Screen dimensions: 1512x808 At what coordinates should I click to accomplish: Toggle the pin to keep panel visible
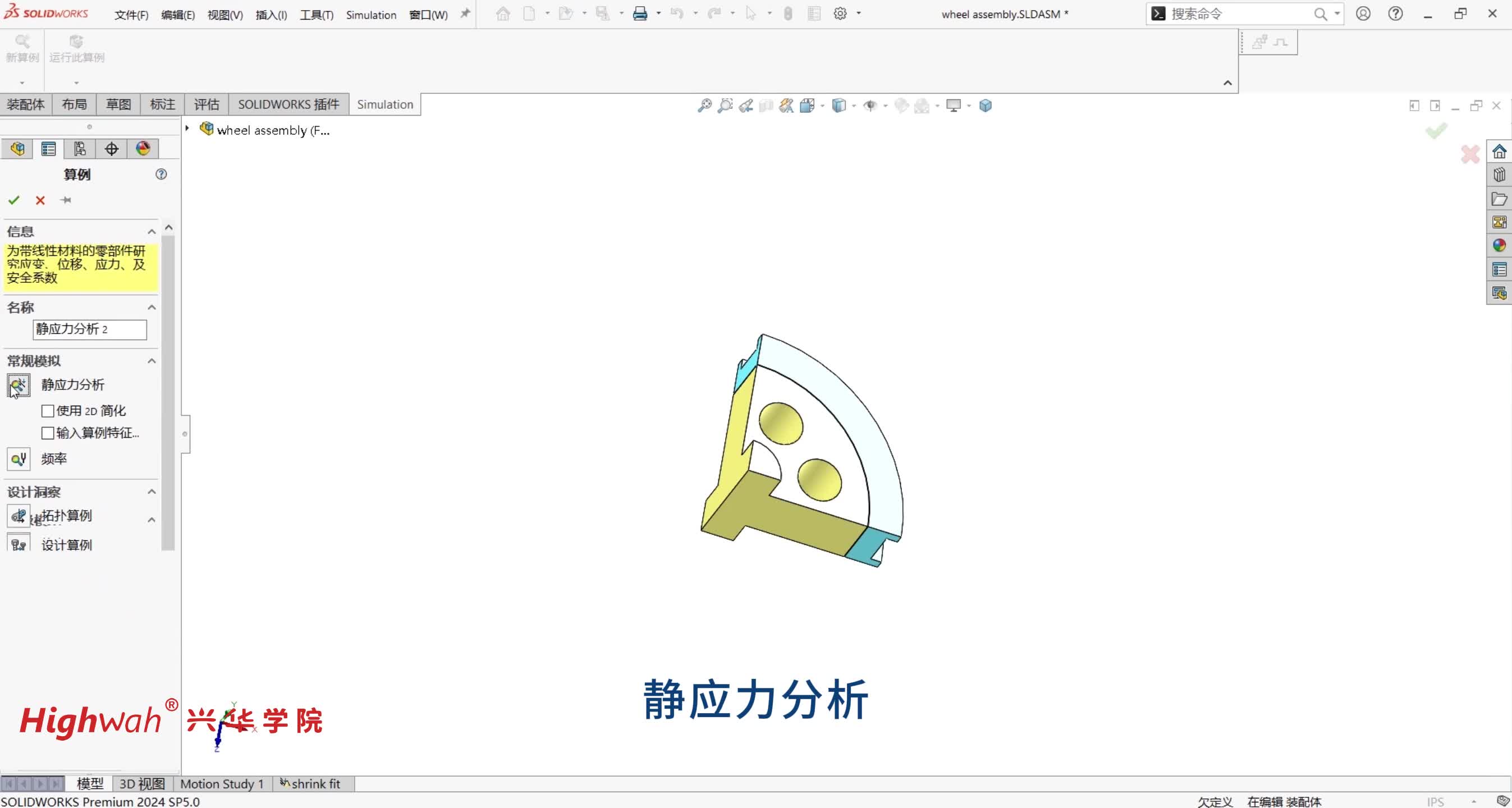point(66,200)
